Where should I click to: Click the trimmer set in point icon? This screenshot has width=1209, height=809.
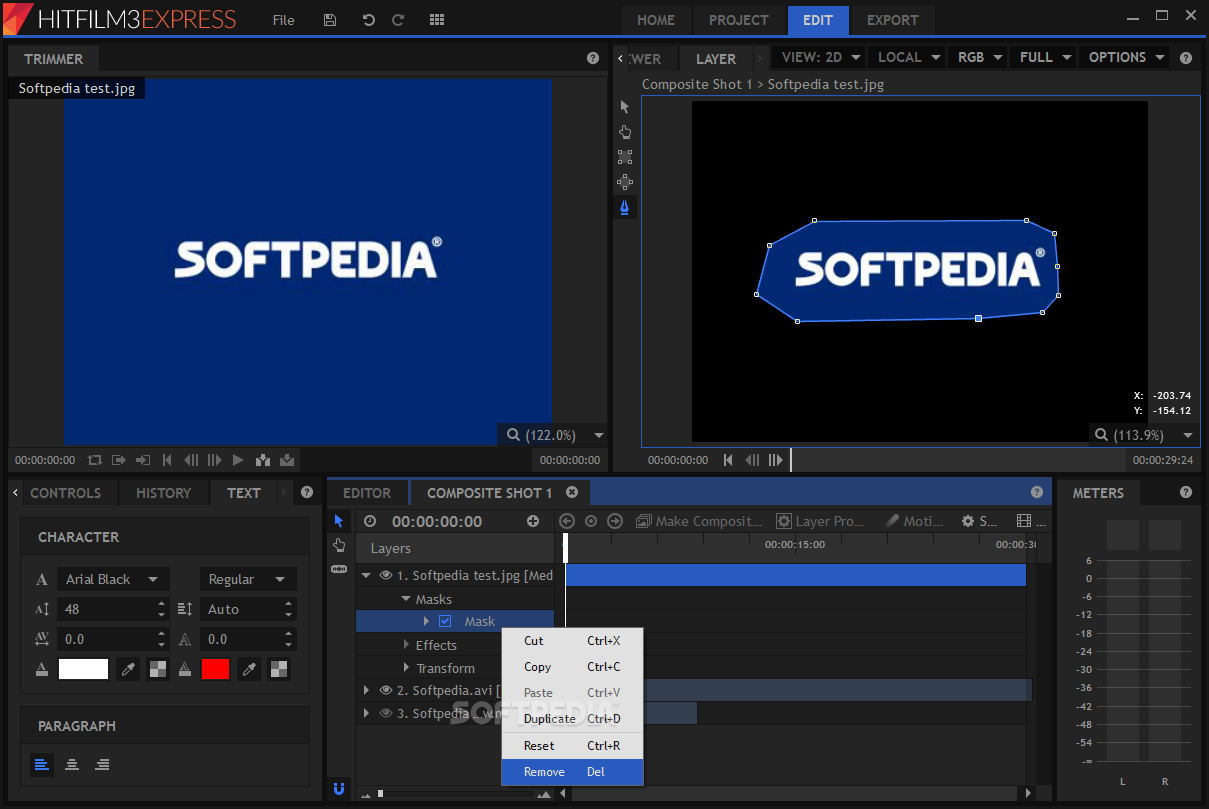point(119,460)
